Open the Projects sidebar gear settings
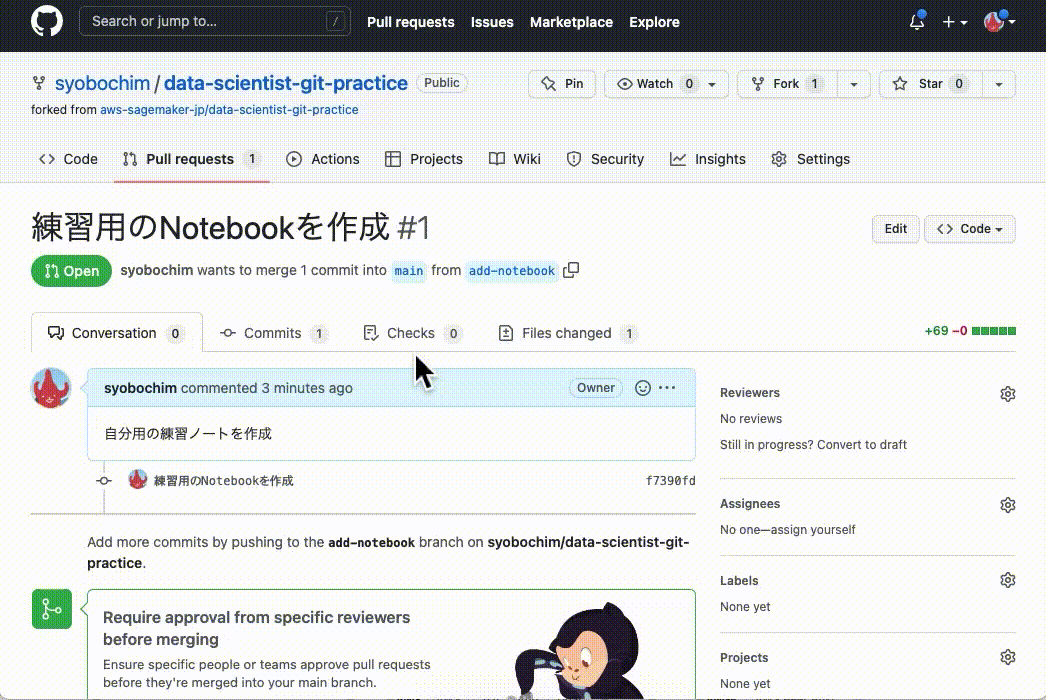1046x700 pixels. click(1007, 657)
